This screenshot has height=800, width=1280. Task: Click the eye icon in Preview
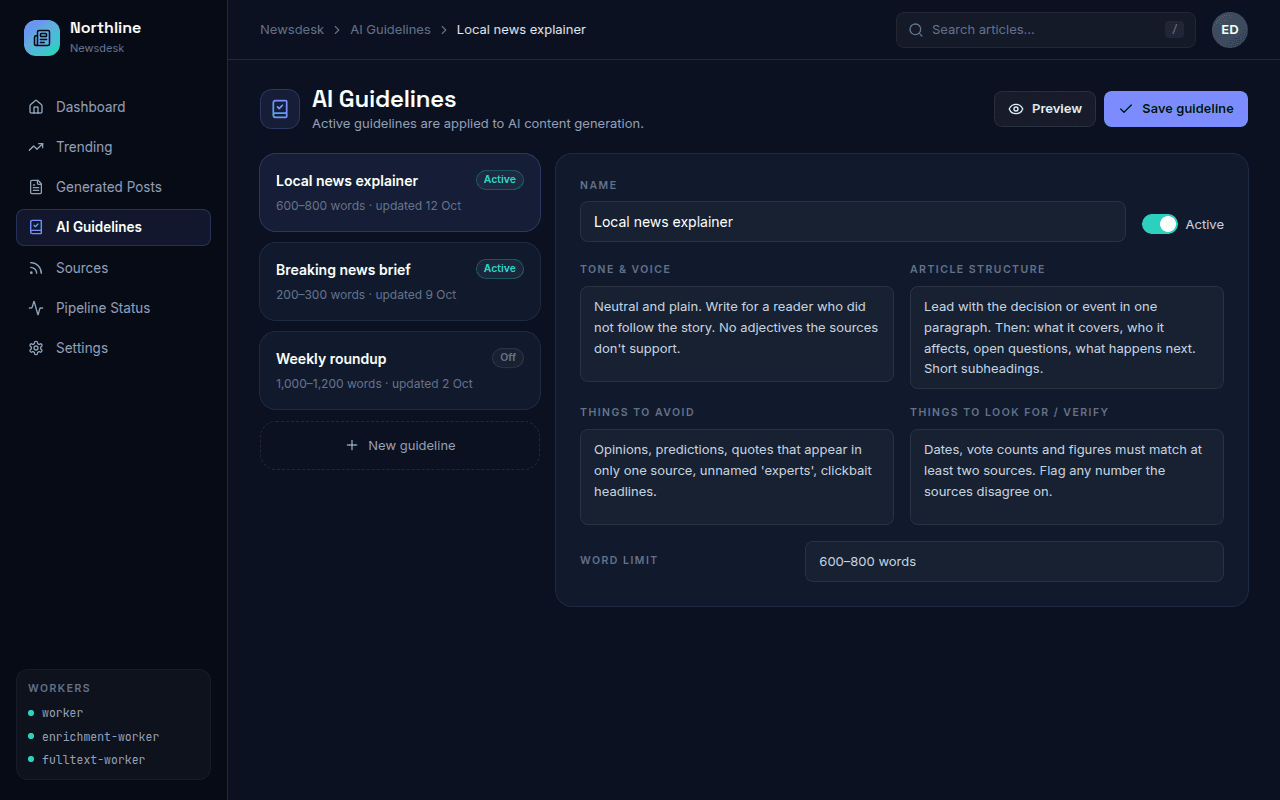1016,109
